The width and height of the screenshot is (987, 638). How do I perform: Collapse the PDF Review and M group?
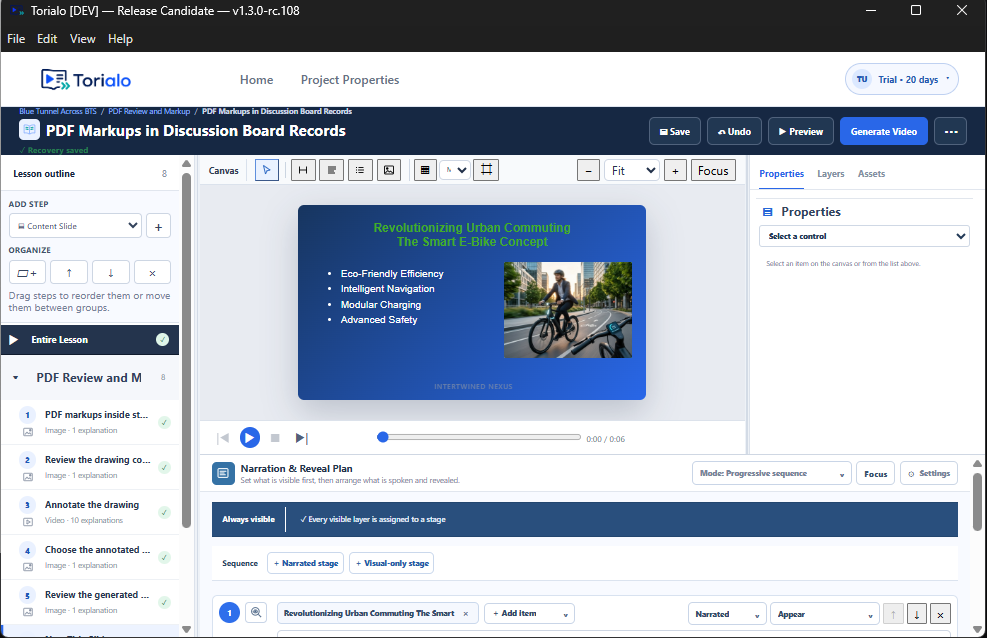(16, 378)
